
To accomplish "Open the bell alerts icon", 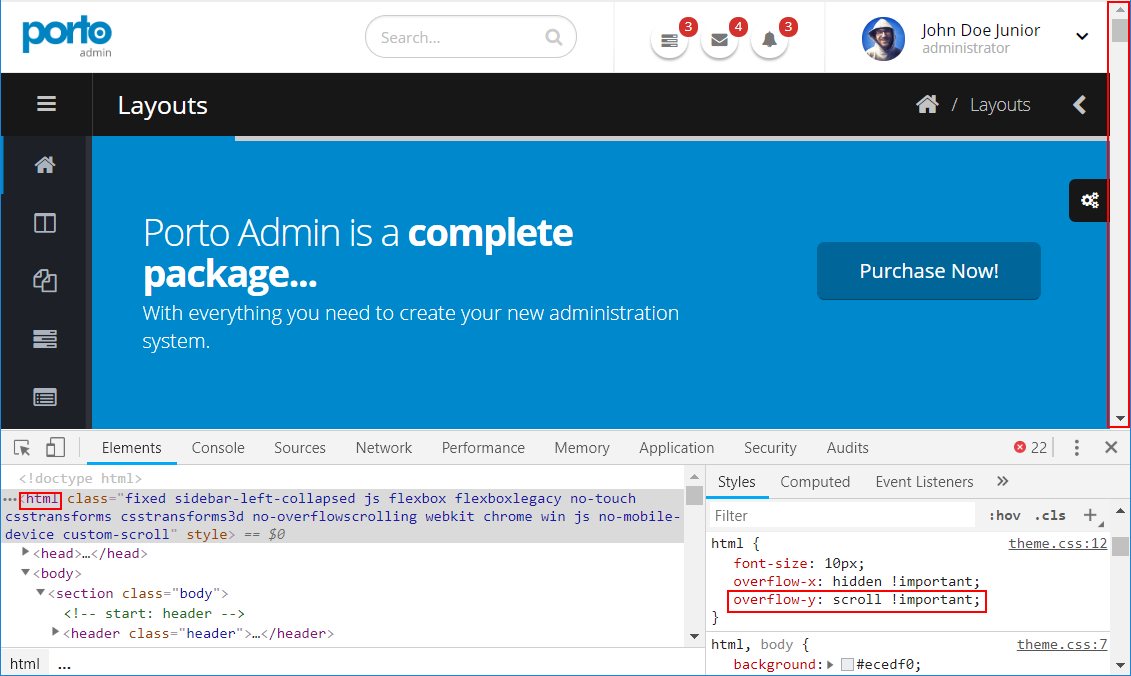I will [770, 40].
